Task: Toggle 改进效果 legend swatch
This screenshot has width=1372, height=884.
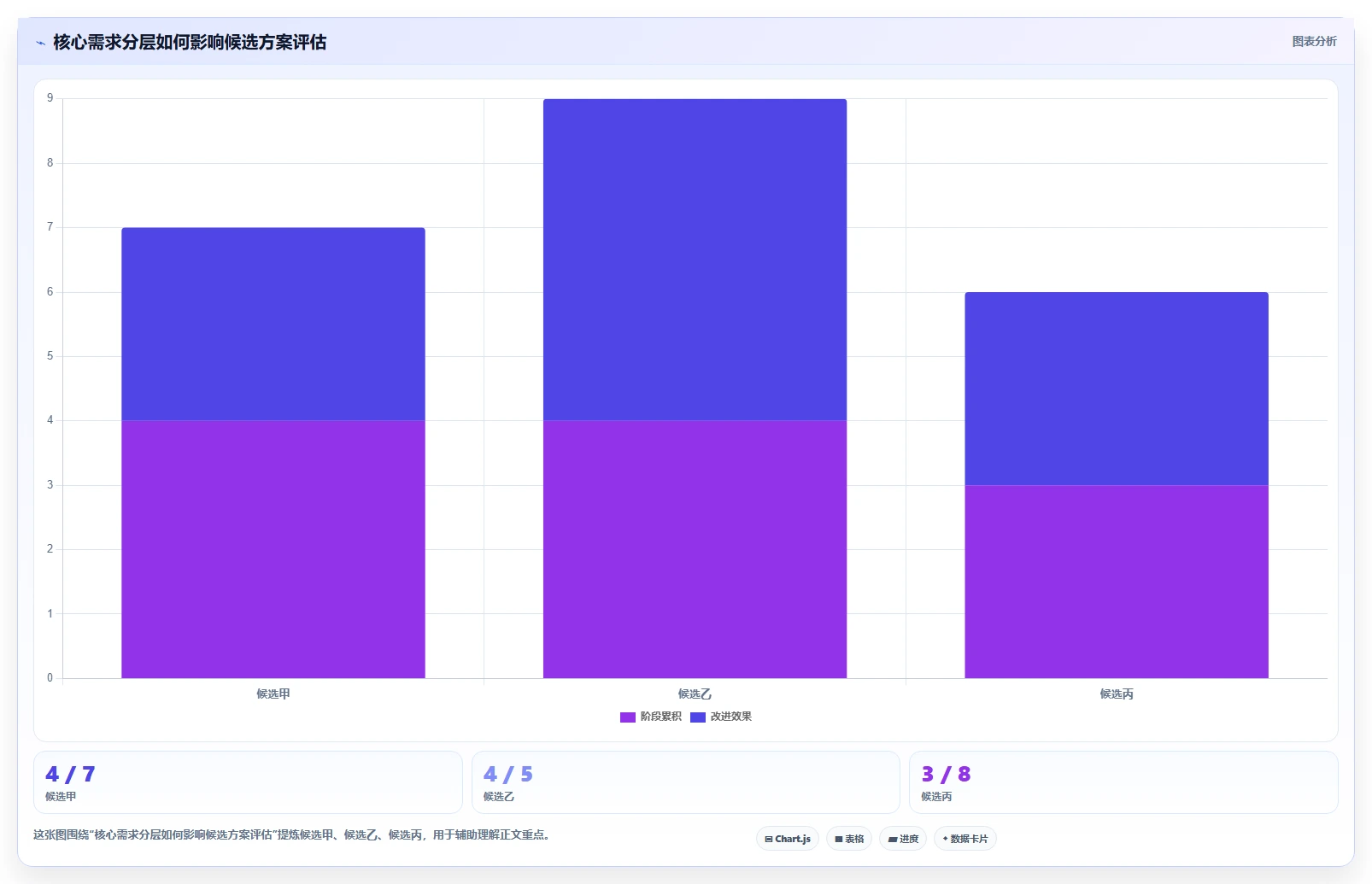Action: pyautogui.click(x=698, y=717)
